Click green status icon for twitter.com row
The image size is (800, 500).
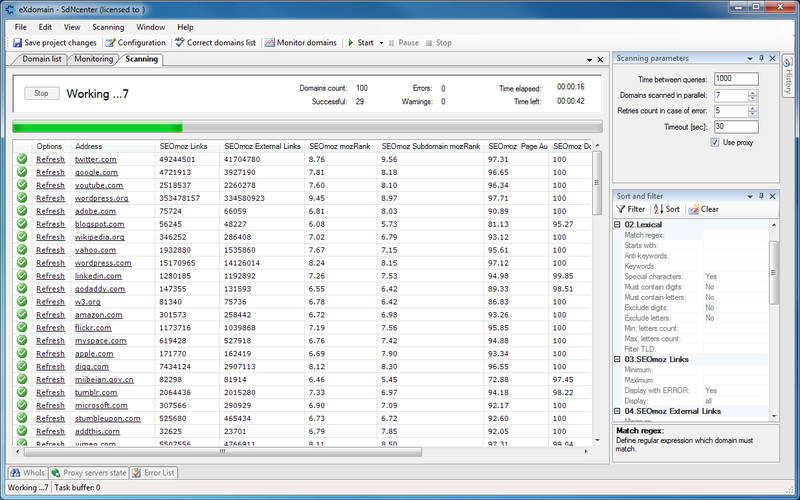click(22, 159)
